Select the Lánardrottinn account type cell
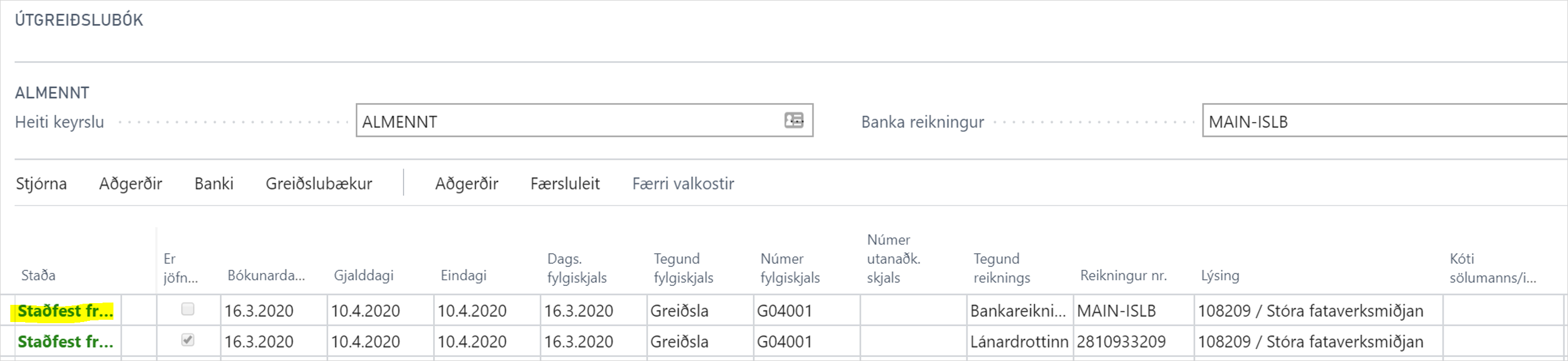 [x=1019, y=342]
